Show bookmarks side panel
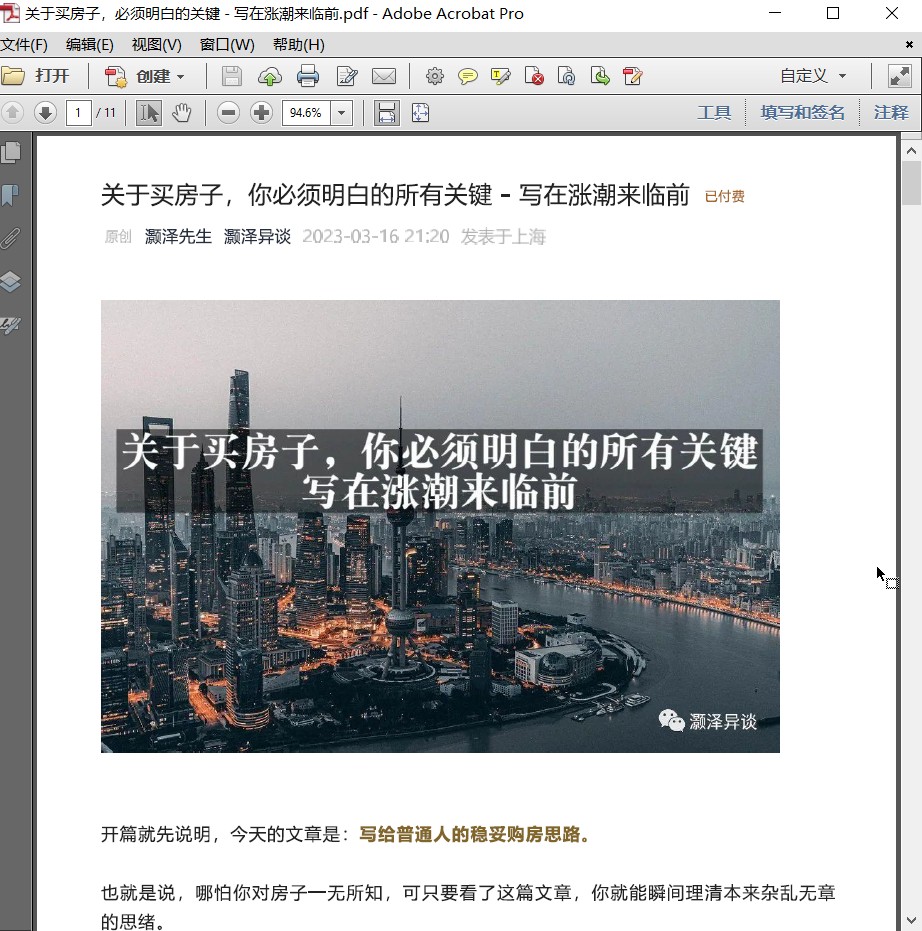Viewport: 922px width, 931px height. click(11, 195)
